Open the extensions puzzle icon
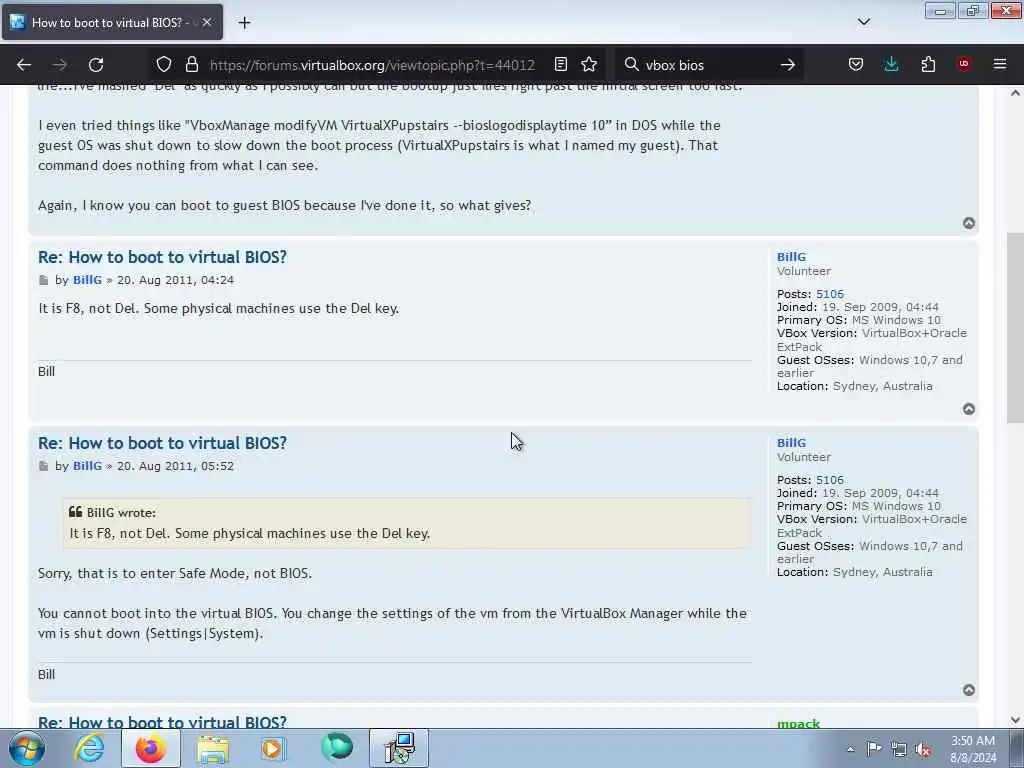Screen dimensions: 1024x768 click(928, 64)
